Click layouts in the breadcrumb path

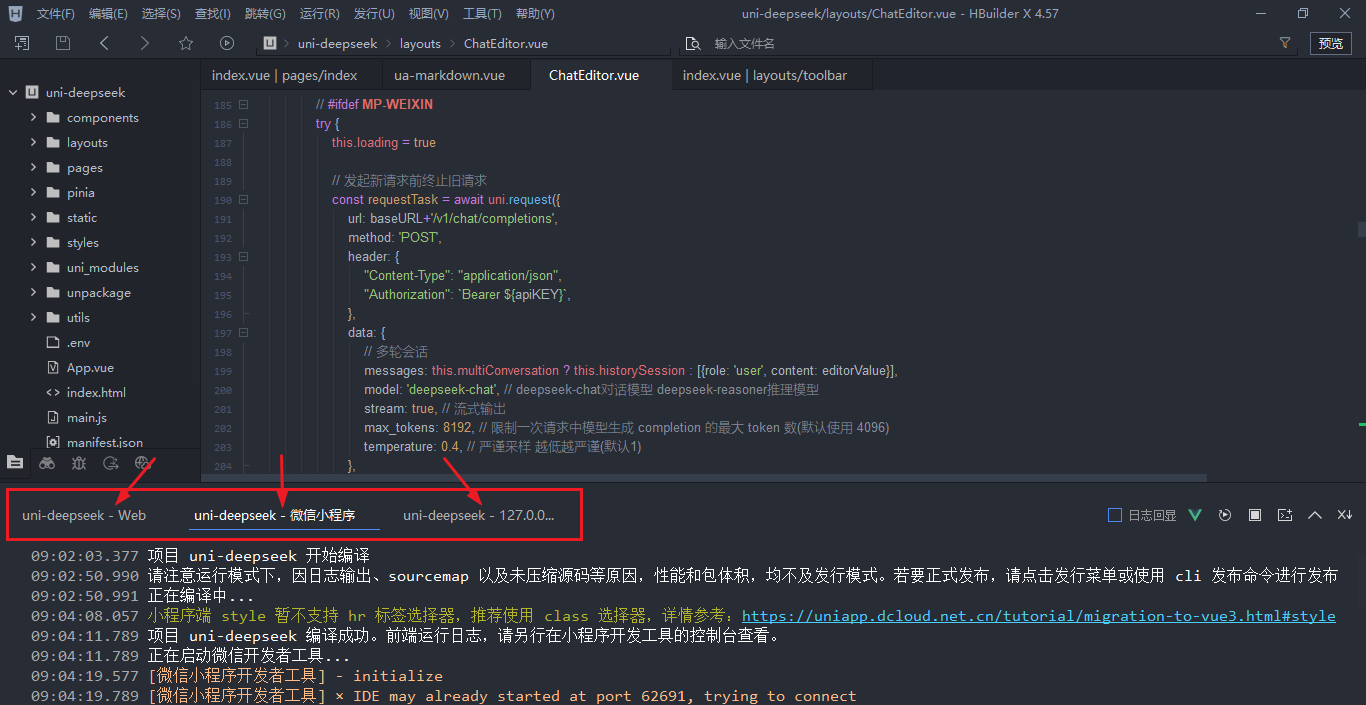(420, 43)
